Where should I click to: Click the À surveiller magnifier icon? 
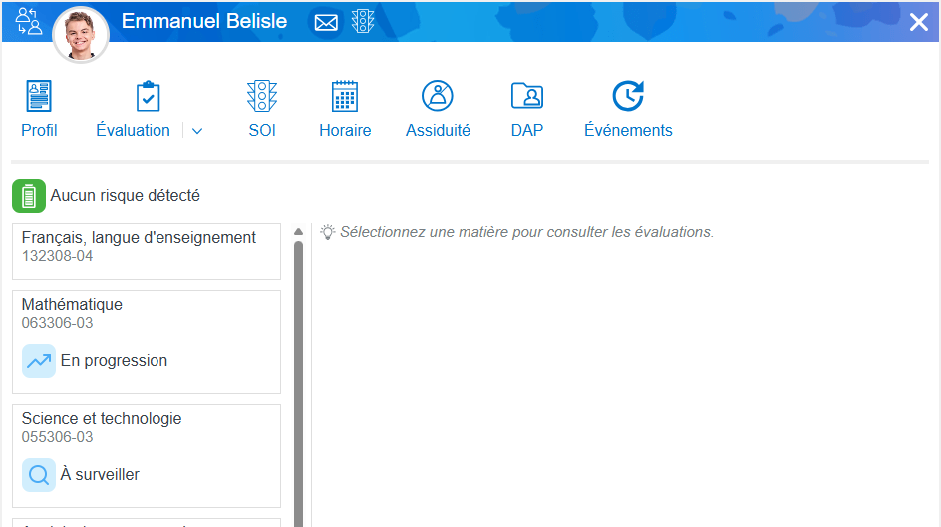pos(39,475)
